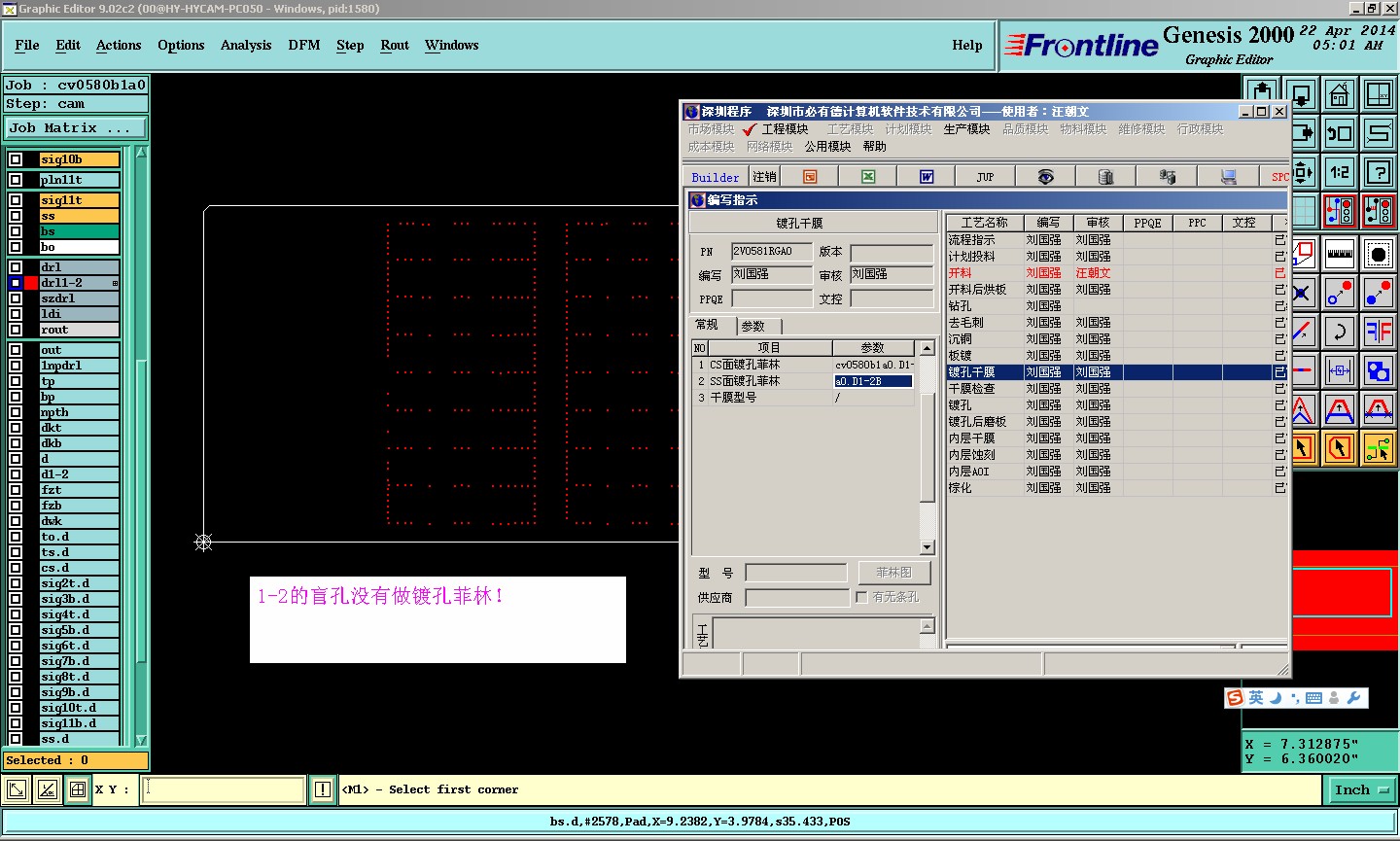This screenshot has width=1400, height=841.
Task: Open the Rout menu
Action: click(395, 46)
